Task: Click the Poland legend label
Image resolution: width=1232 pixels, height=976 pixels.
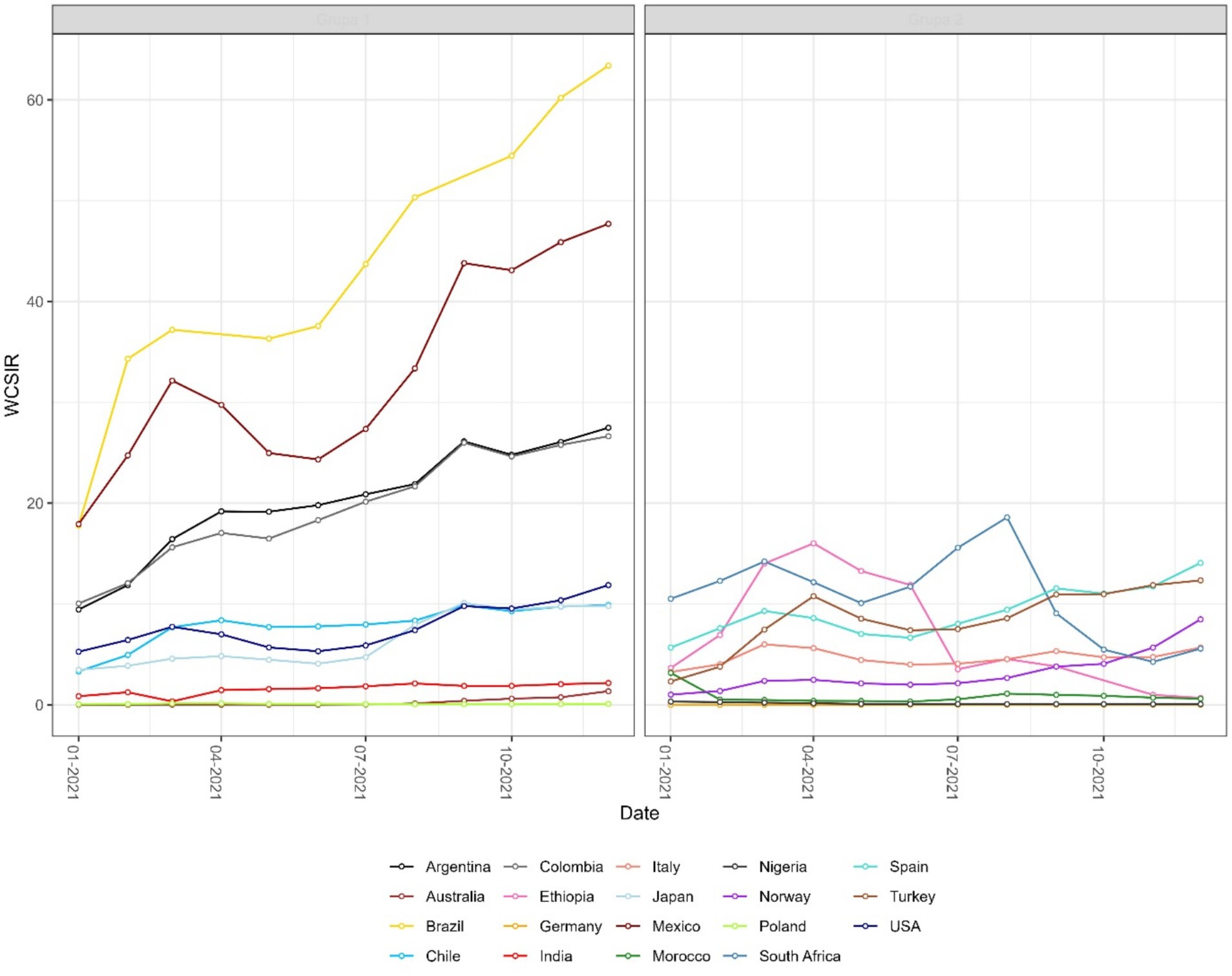Action: pyautogui.click(x=782, y=926)
